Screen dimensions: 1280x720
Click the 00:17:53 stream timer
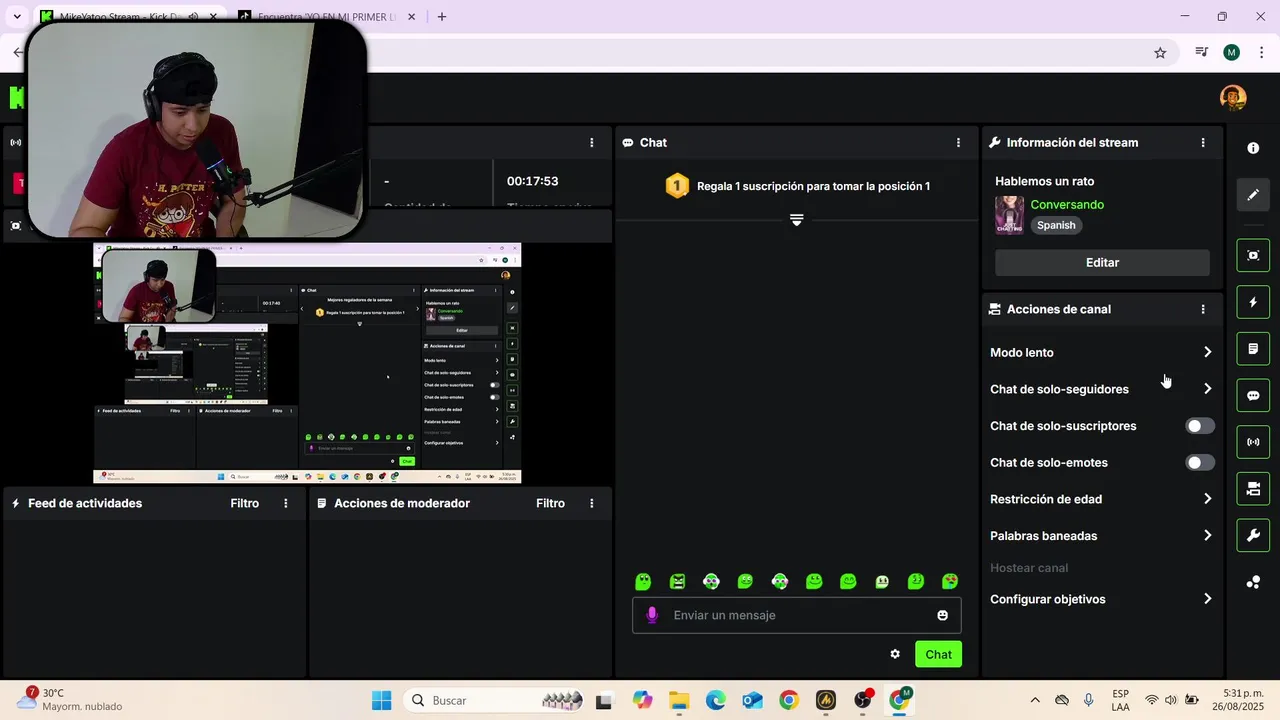[x=532, y=181]
